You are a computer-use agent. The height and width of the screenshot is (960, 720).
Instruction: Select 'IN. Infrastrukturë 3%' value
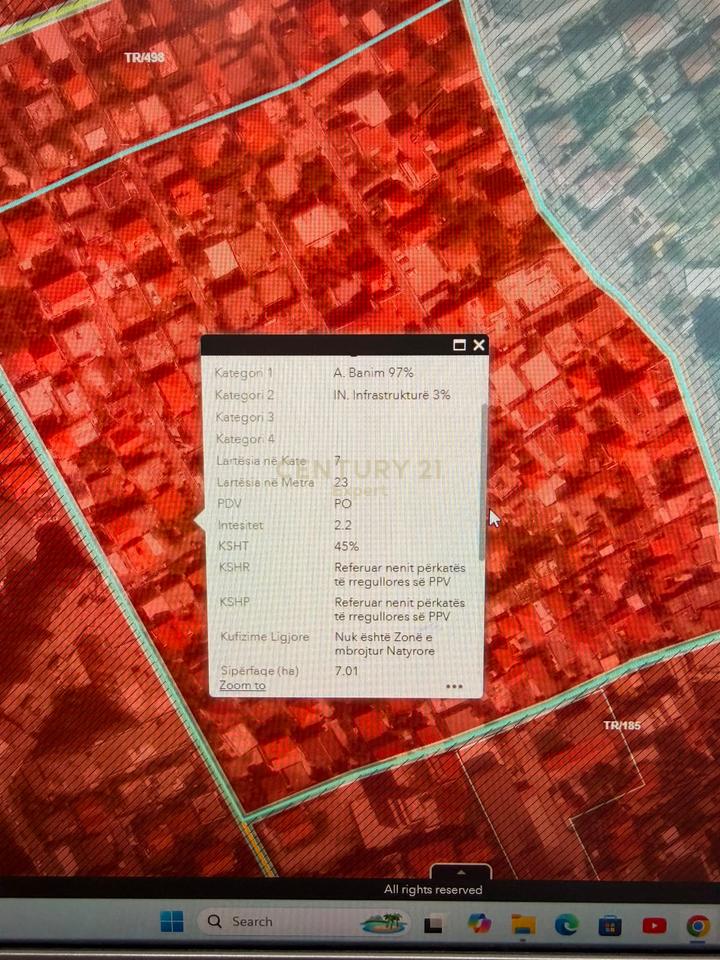[x=392, y=395]
